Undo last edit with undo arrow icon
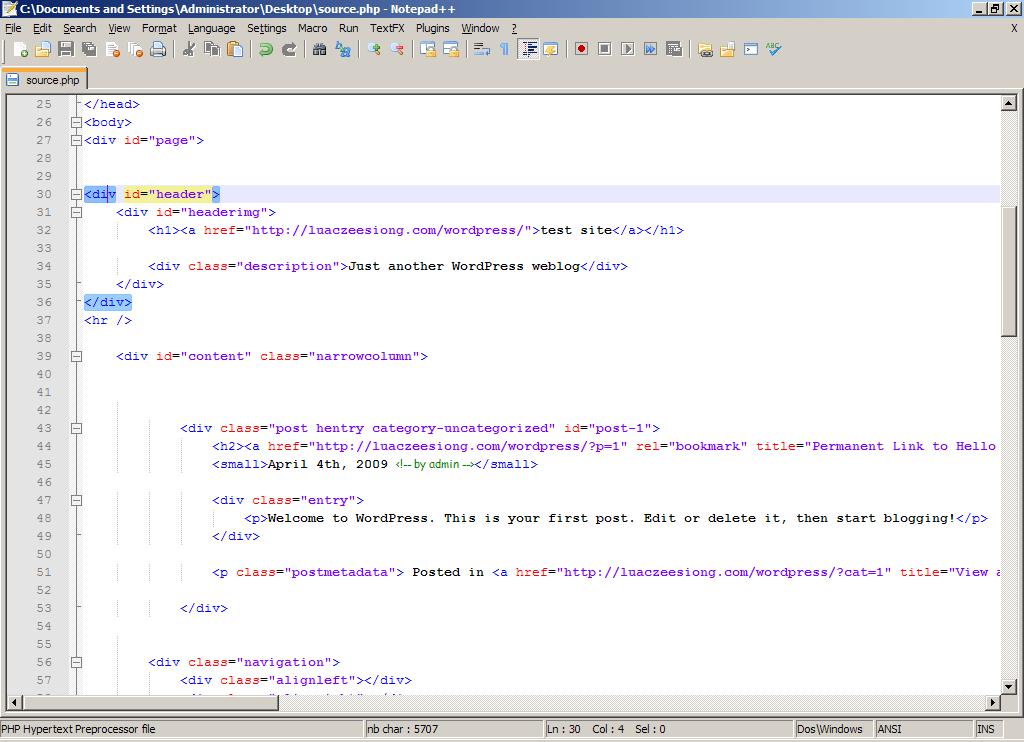The width and height of the screenshot is (1024, 742). 265,49
